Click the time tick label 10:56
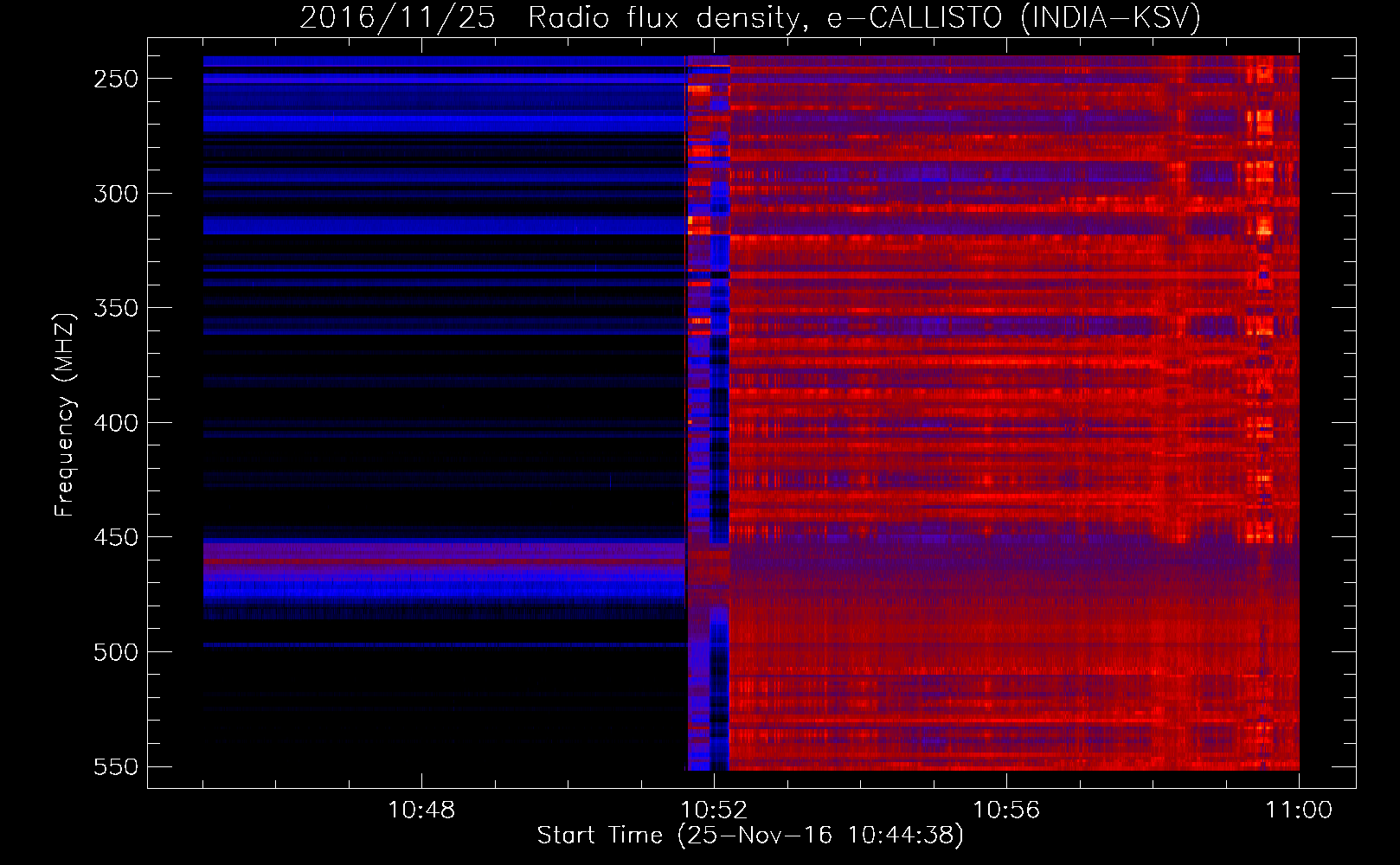This screenshot has height=865, width=1400. point(1006,811)
